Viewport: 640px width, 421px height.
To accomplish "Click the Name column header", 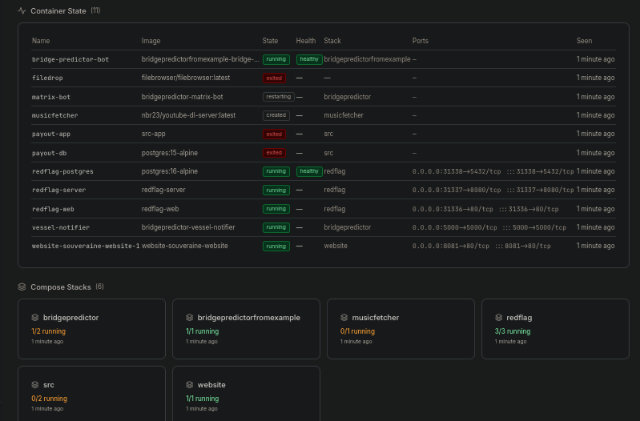I will click(x=41, y=40).
